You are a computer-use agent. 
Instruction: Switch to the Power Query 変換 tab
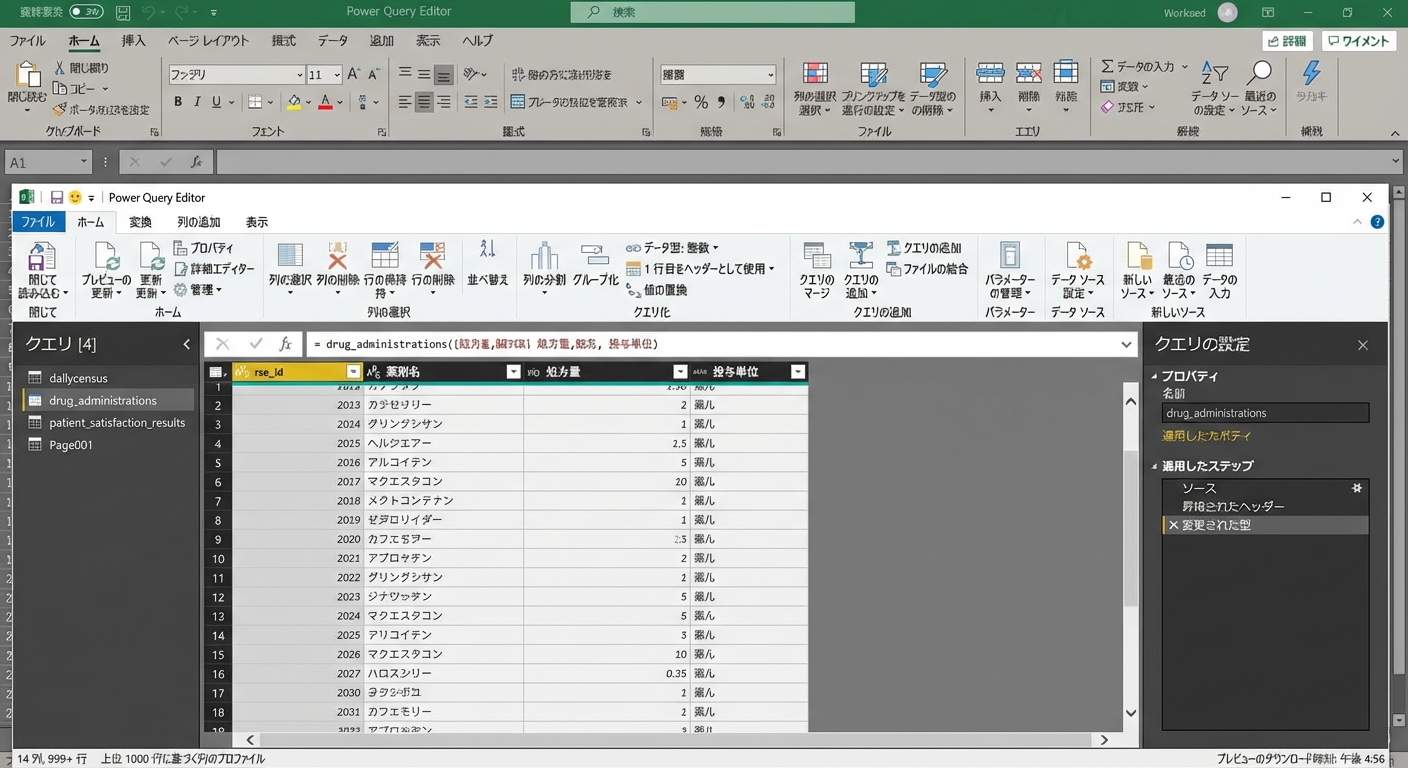140,222
